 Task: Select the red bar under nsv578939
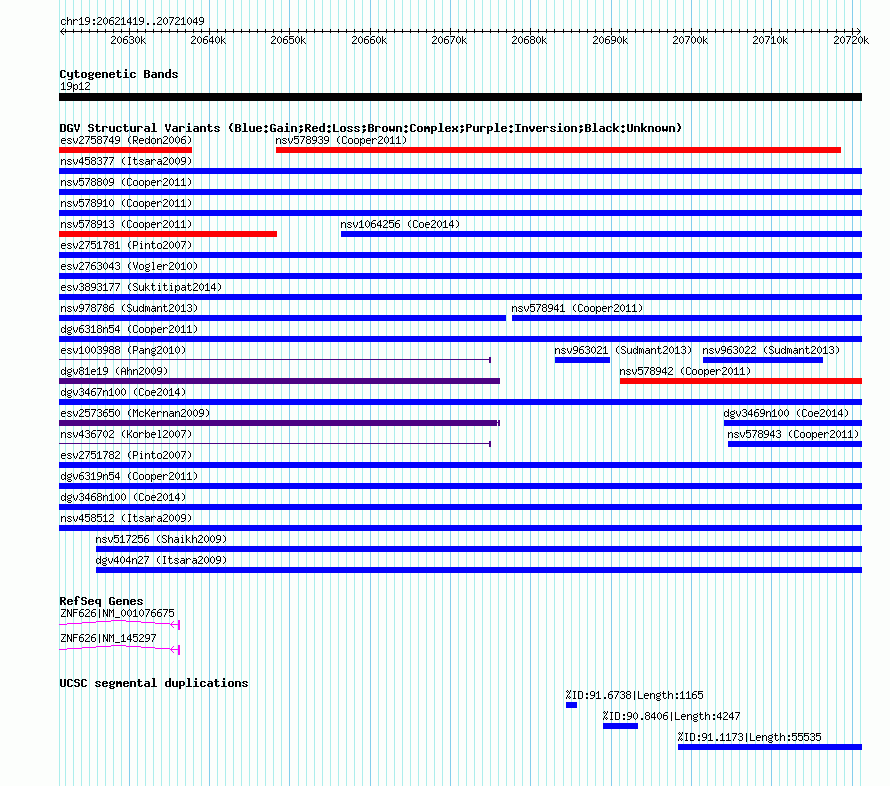pyautogui.click(x=559, y=150)
